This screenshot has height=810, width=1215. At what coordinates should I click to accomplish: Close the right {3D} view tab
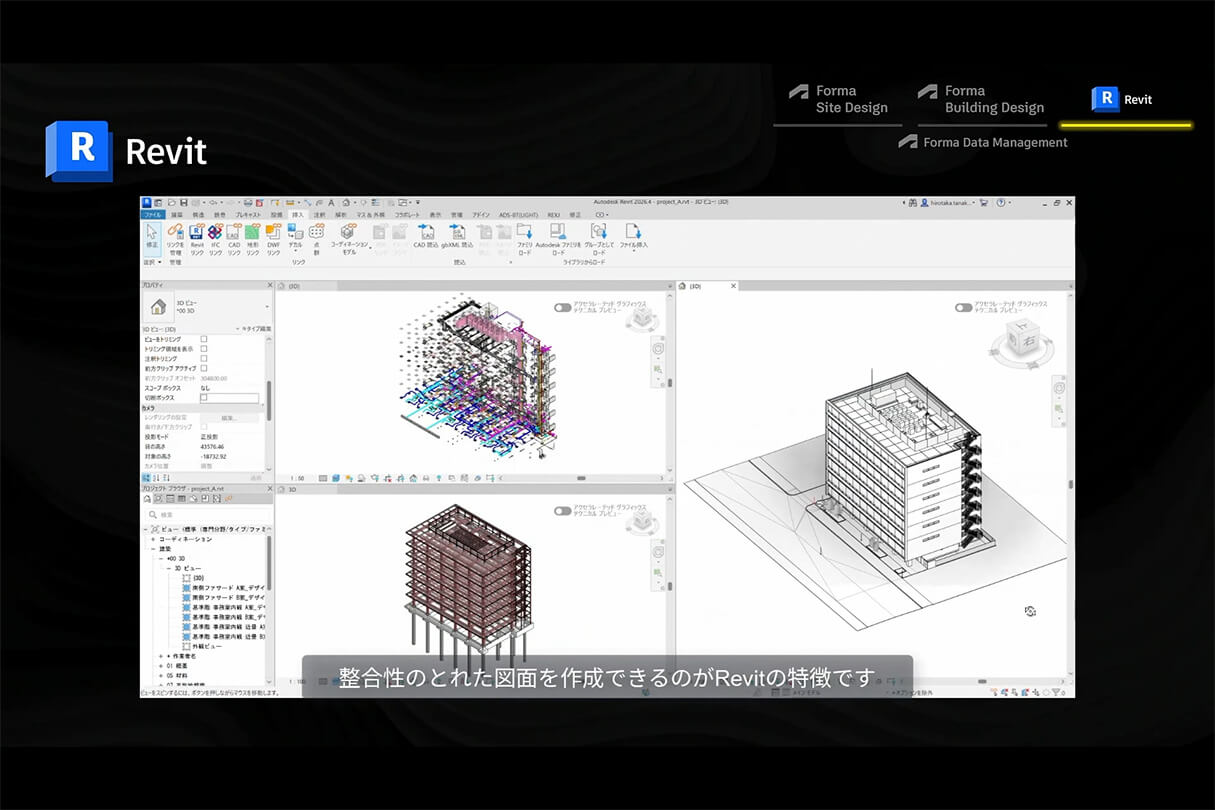pyautogui.click(x=733, y=286)
